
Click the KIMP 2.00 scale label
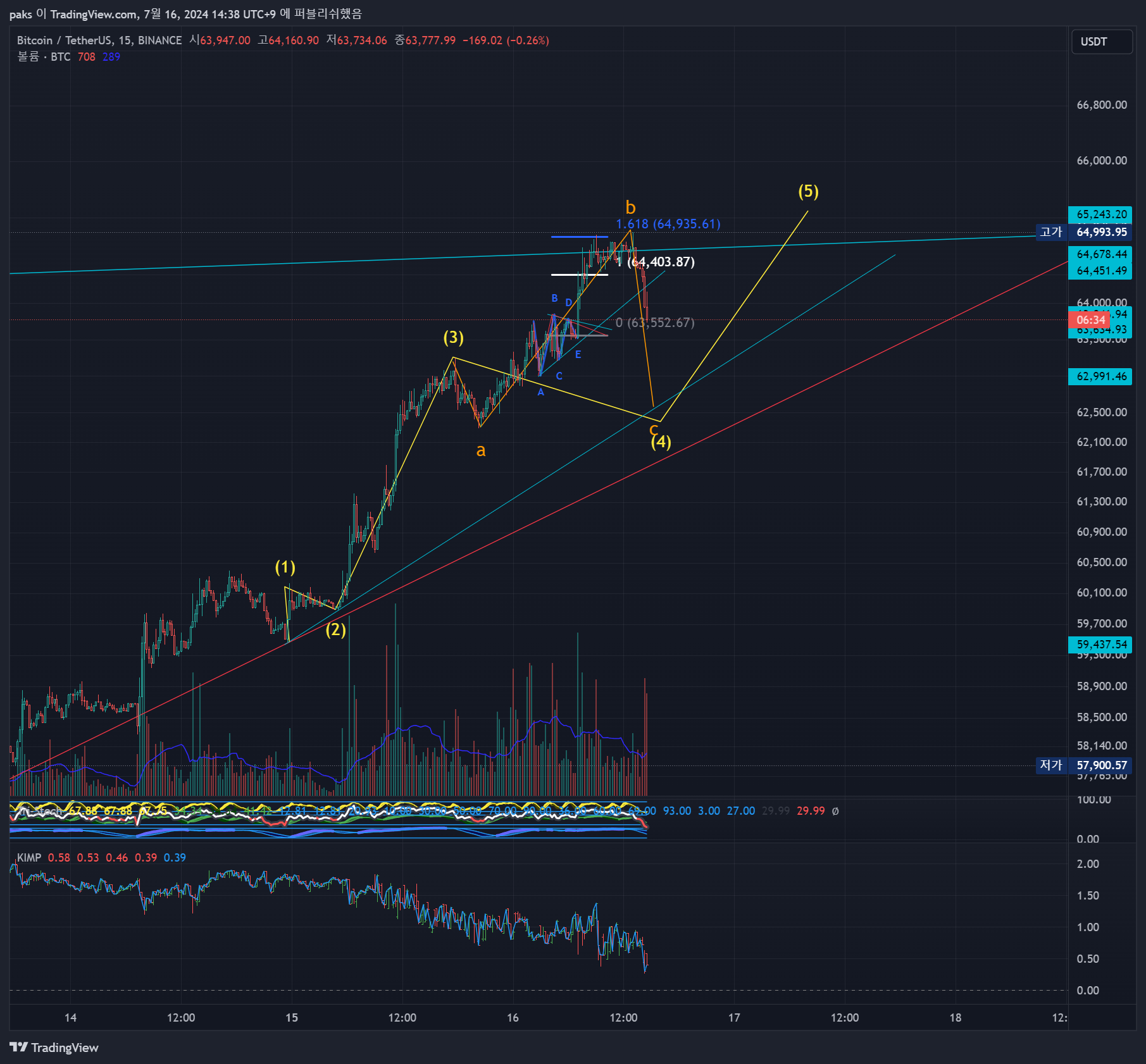pos(1088,864)
